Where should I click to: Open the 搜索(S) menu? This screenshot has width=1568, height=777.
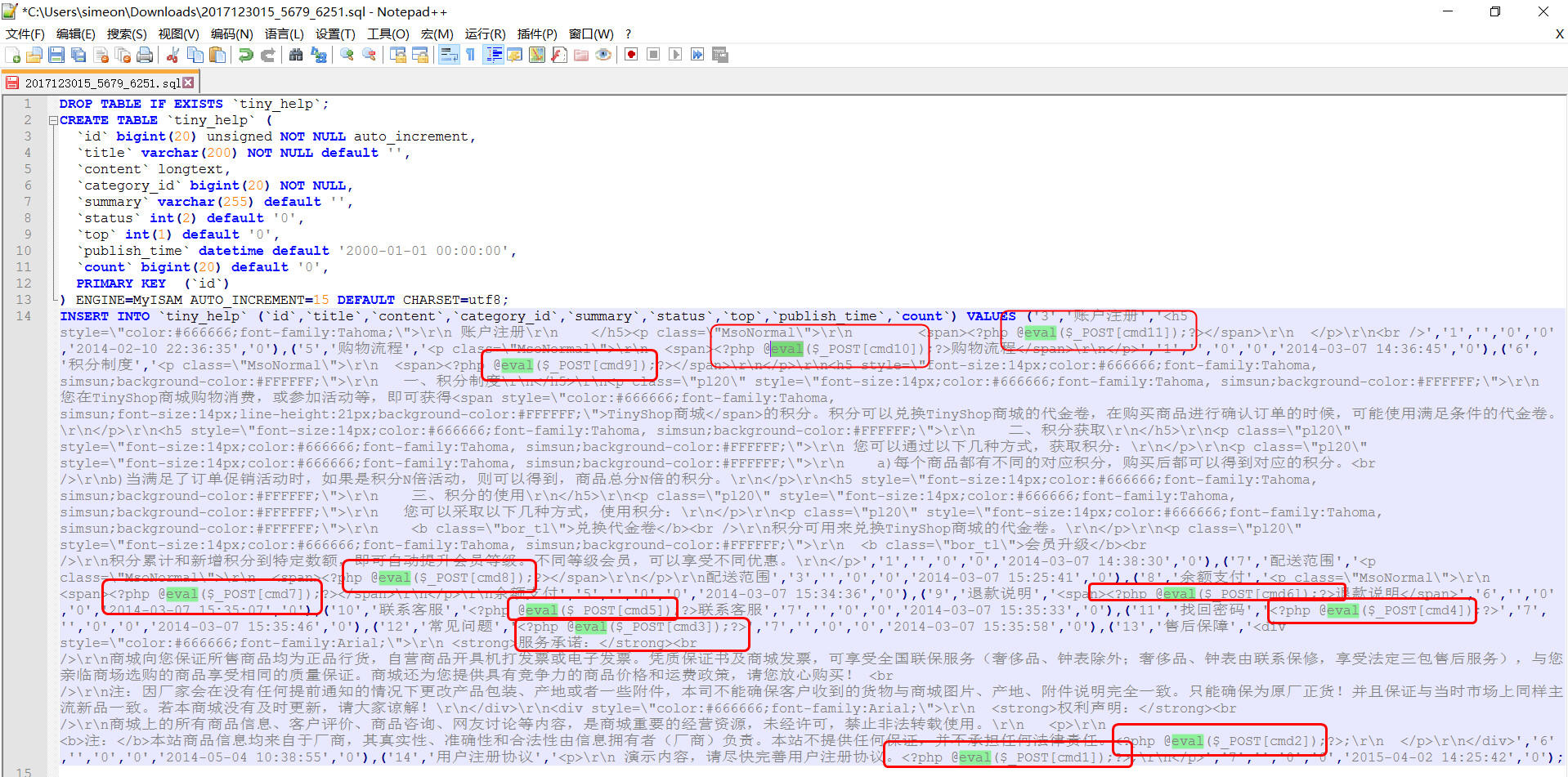pyautogui.click(x=127, y=33)
